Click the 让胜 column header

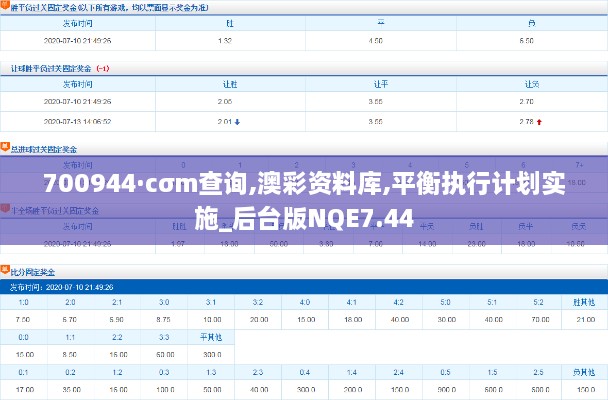click(230, 84)
